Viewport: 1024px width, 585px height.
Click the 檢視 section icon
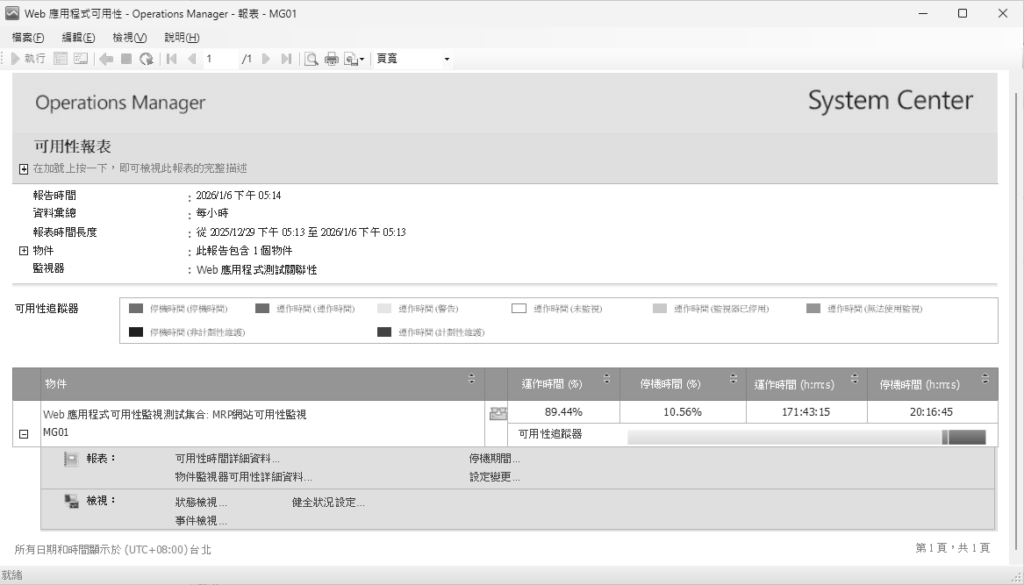click(72, 501)
